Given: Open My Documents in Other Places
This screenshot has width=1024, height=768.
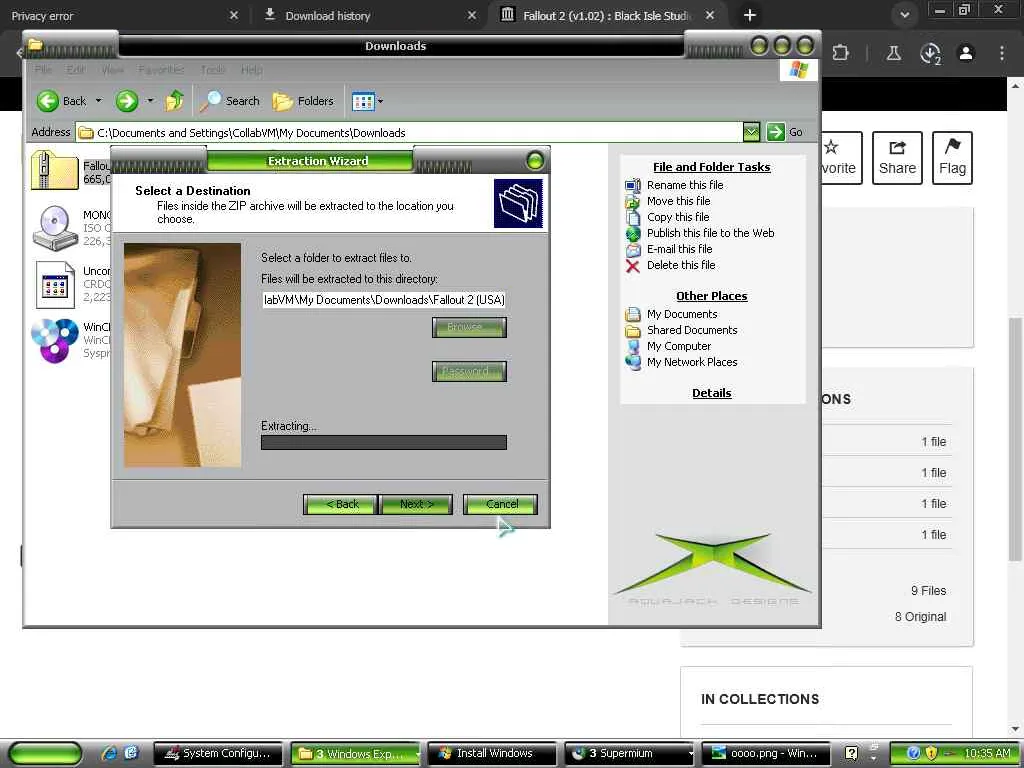Looking at the screenshot, I should 682,314.
